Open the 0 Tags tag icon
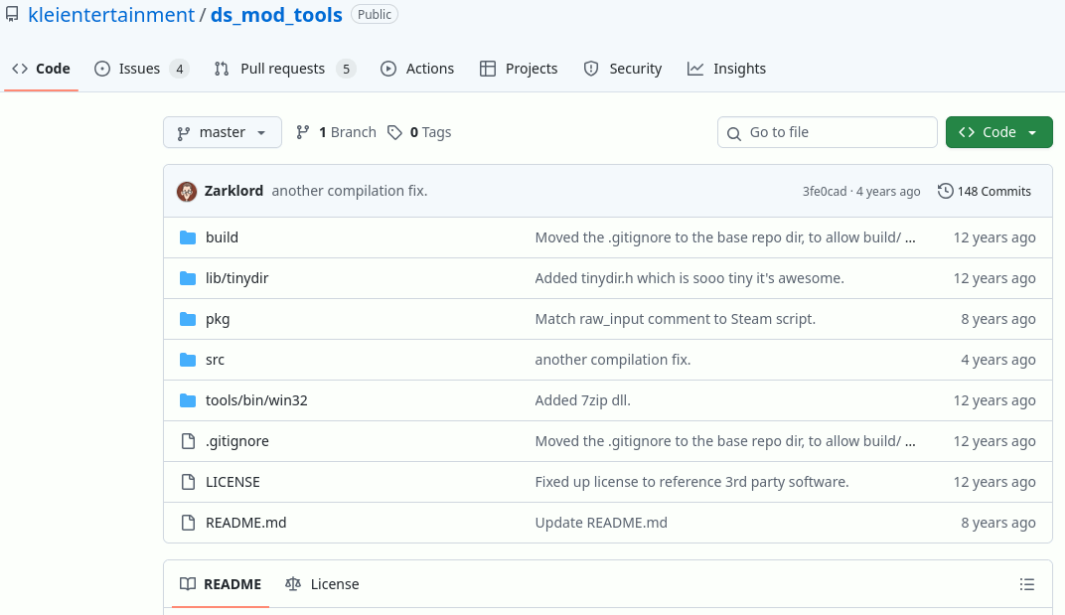The width and height of the screenshot is (1065, 615). [x=395, y=132]
